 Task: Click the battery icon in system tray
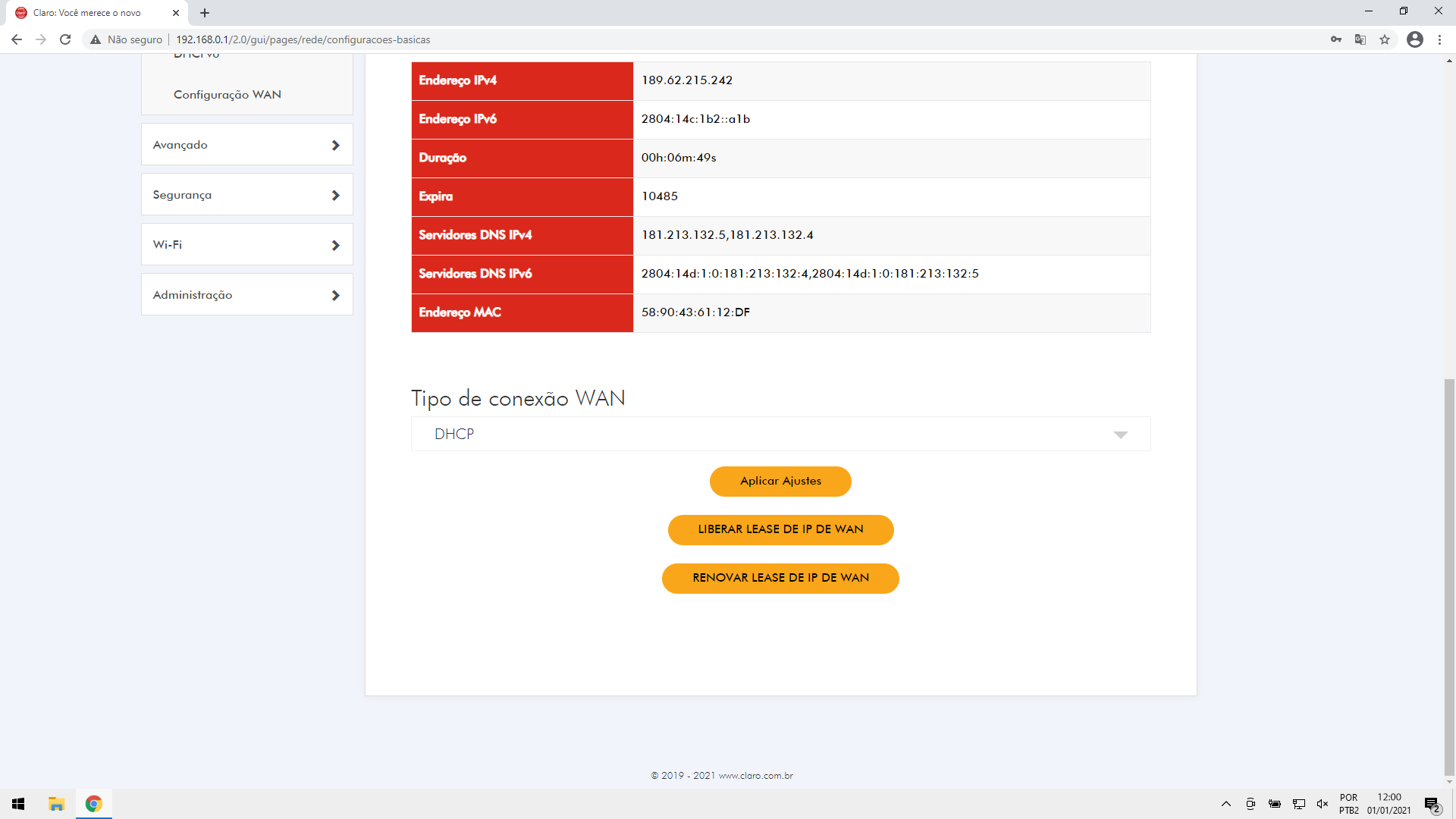pyautogui.click(x=1275, y=804)
